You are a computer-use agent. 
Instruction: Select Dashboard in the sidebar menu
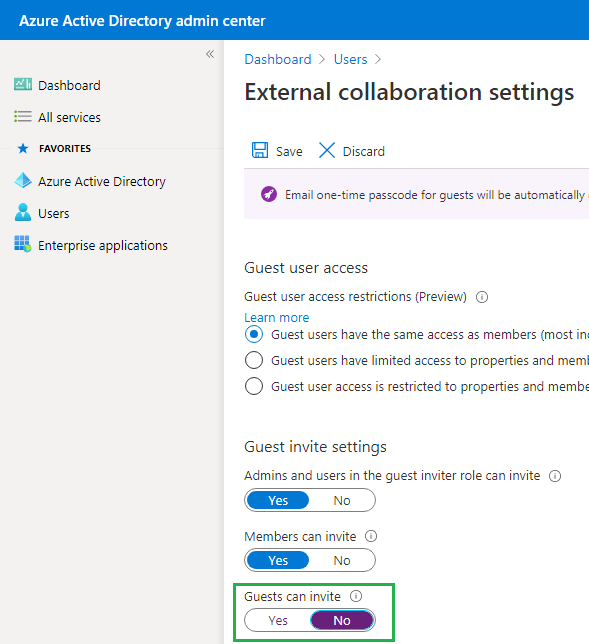point(69,85)
